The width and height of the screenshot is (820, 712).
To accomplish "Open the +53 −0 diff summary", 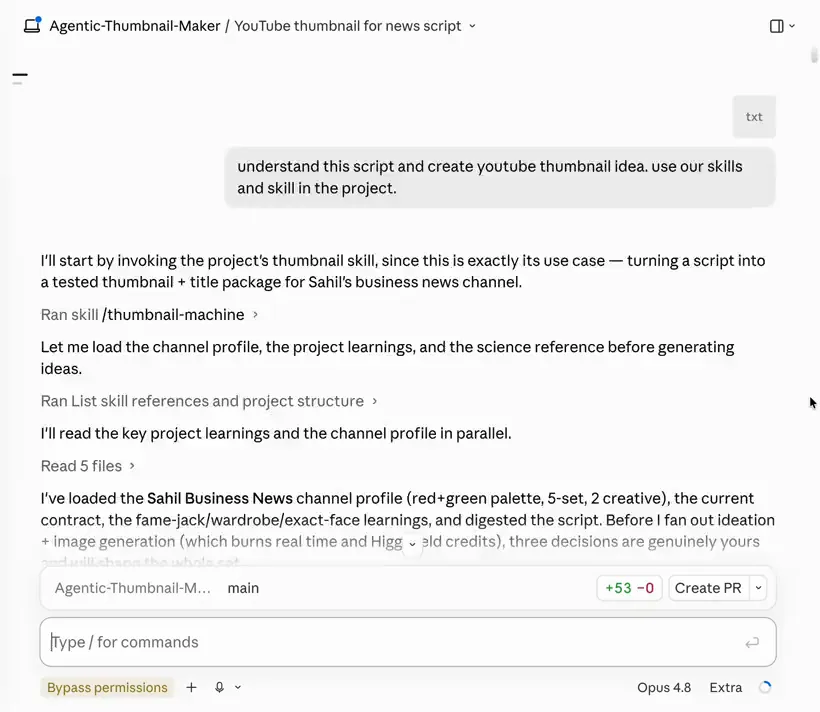I will tap(630, 588).
